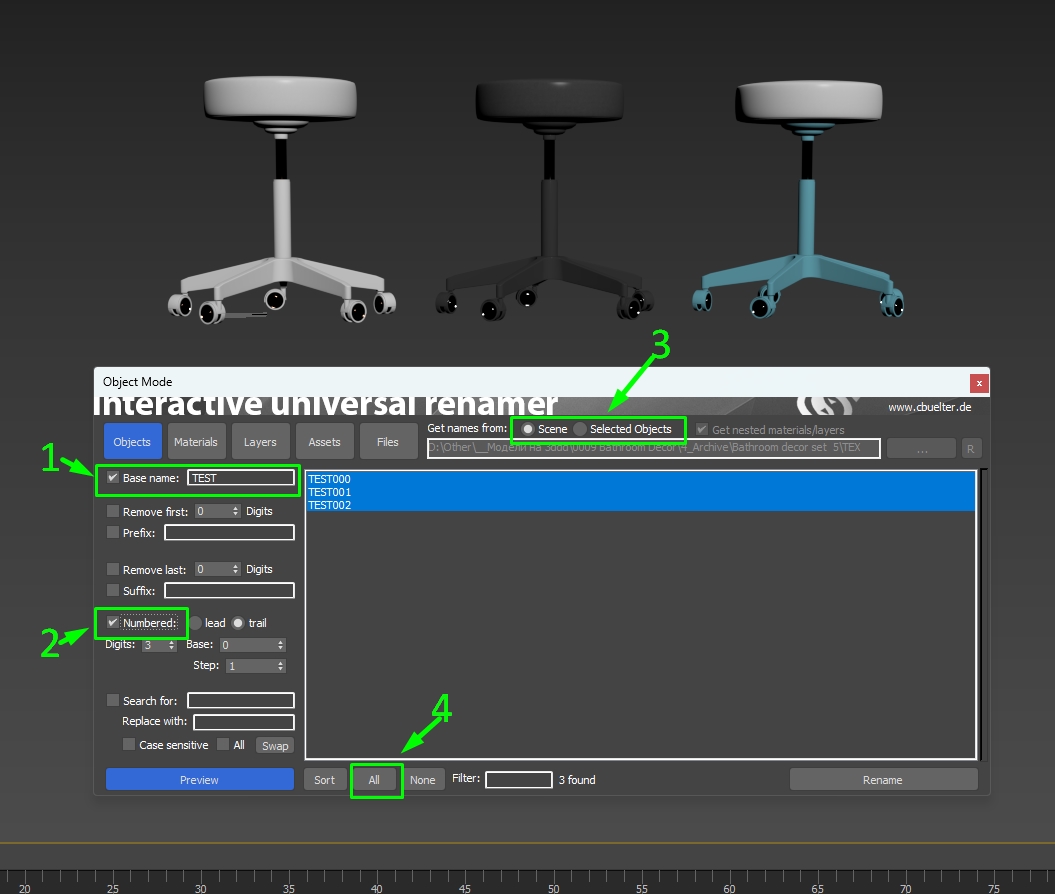Viewport: 1055px width, 894px height.
Task: Click the All selection button
Action: click(x=374, y=780)
